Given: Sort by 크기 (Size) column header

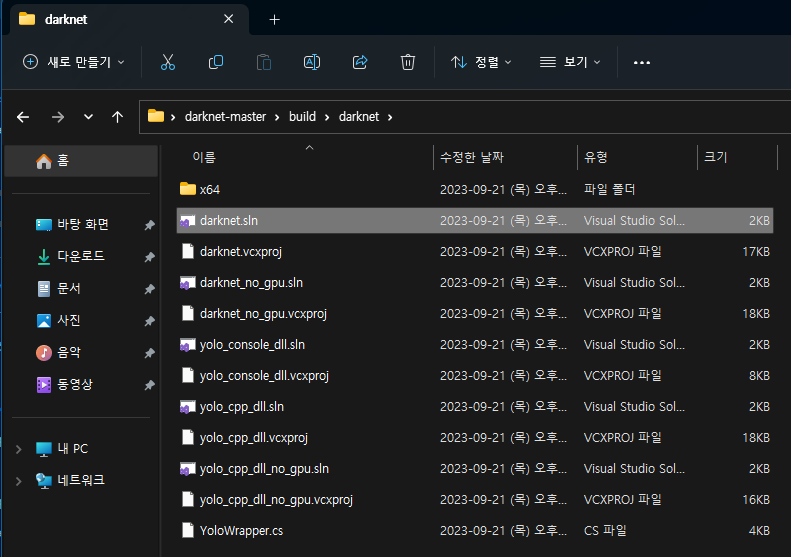Looking at the screenshot, I should 716,157.
